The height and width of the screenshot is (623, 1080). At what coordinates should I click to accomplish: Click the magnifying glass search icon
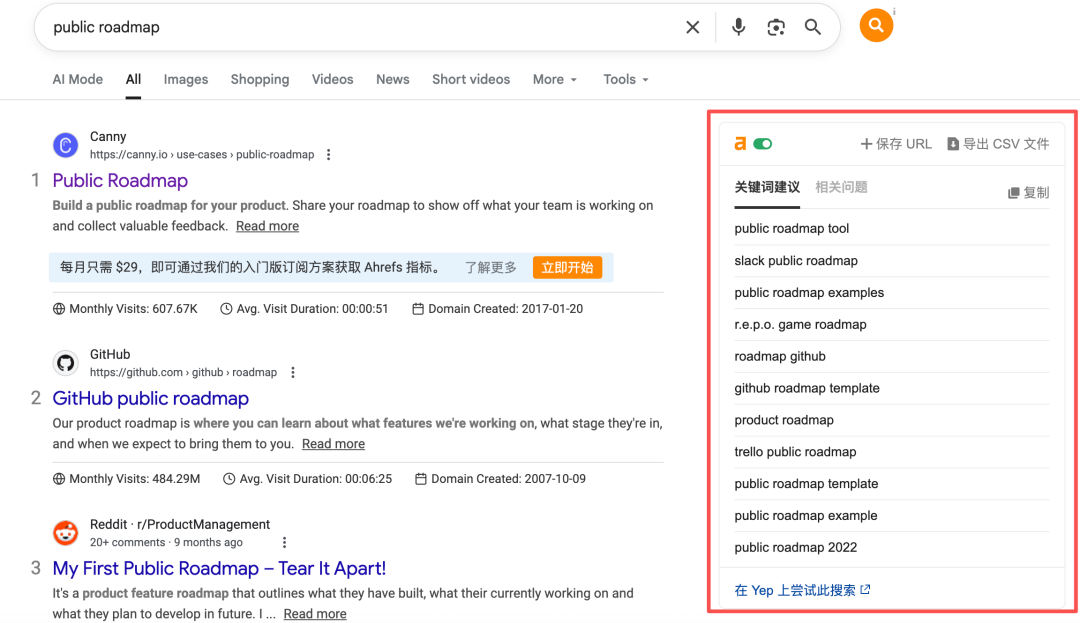(x=813, y=28)
